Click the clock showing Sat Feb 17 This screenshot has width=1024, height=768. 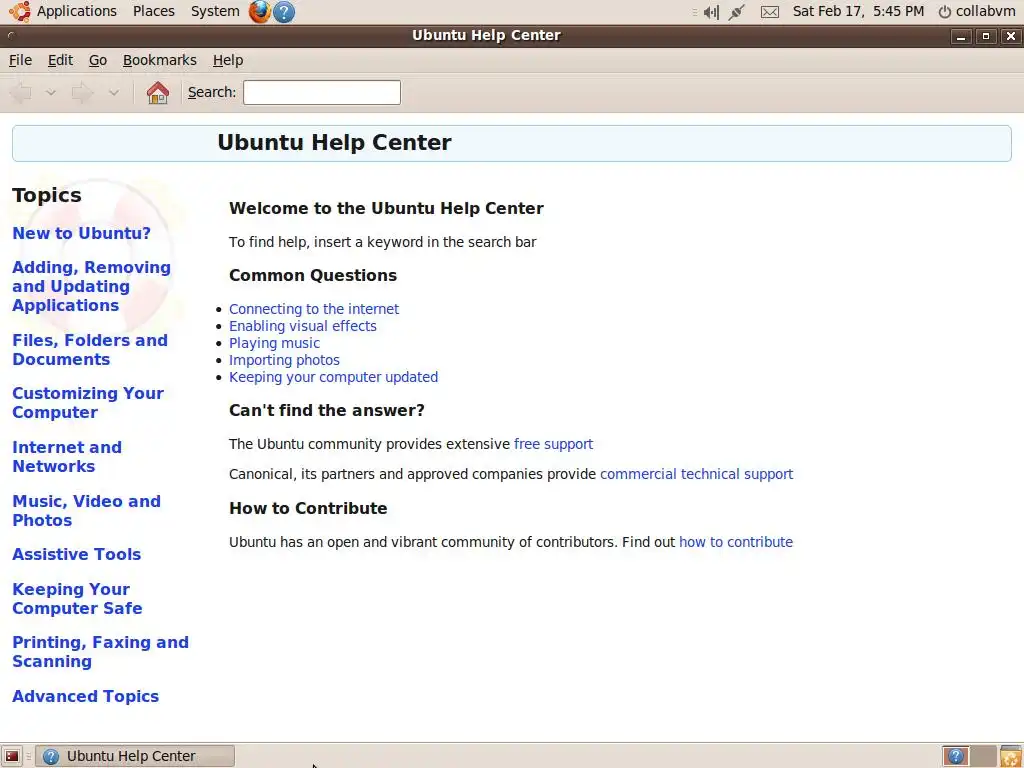coord(858,11)
